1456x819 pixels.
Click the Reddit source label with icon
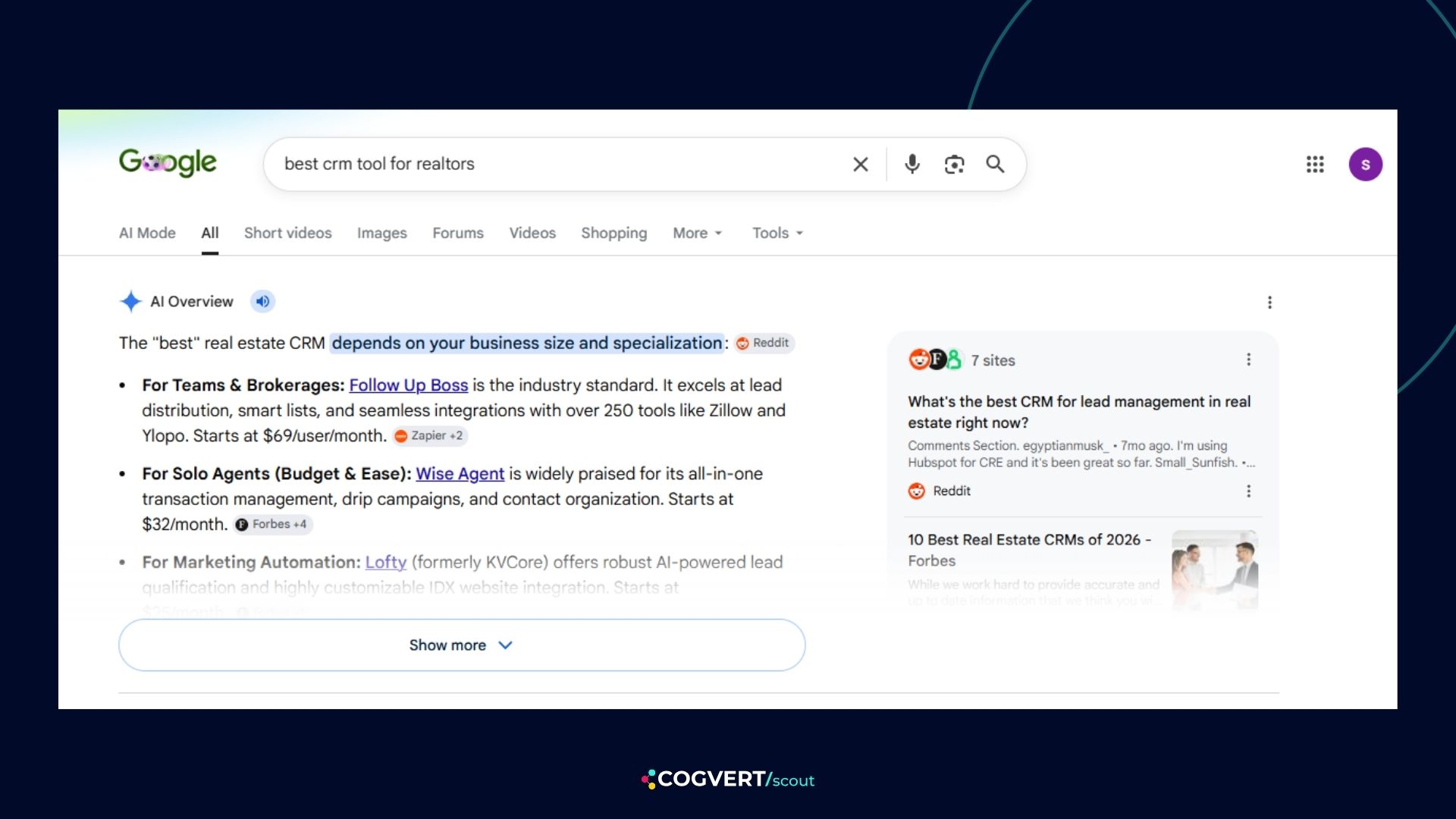click(940, 491)
